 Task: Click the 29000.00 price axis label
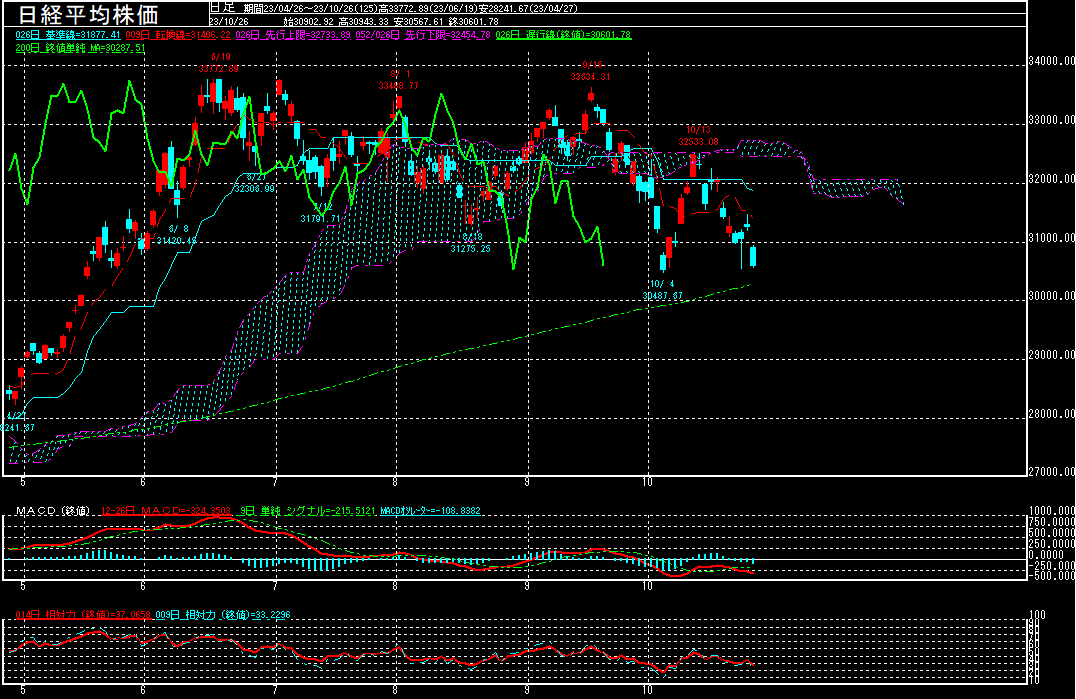pyautogui.click(x=1052, y=355)
